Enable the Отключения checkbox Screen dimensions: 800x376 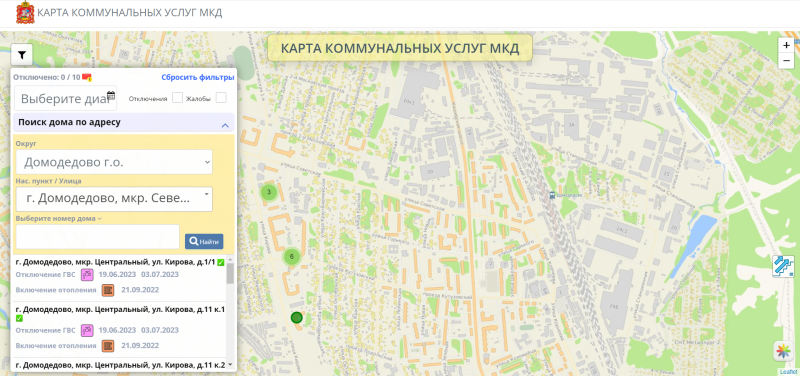tap(177, 98)
